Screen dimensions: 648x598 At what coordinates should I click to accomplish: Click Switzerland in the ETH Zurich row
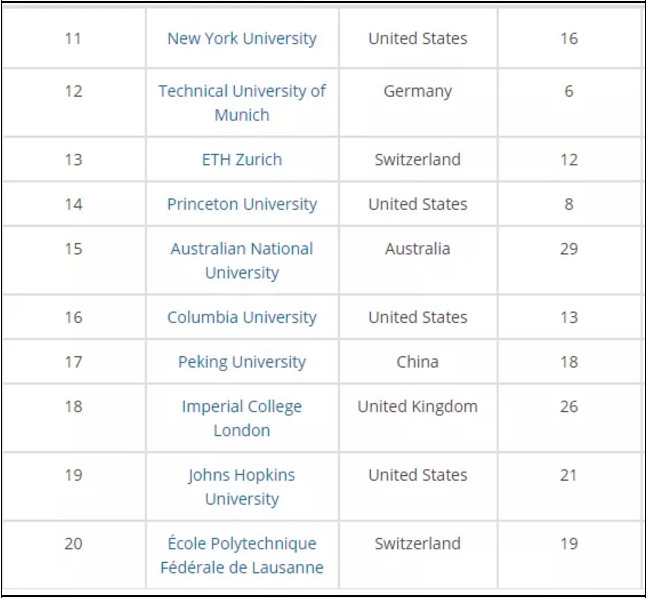pyautogui.click(x=418, y=160)
